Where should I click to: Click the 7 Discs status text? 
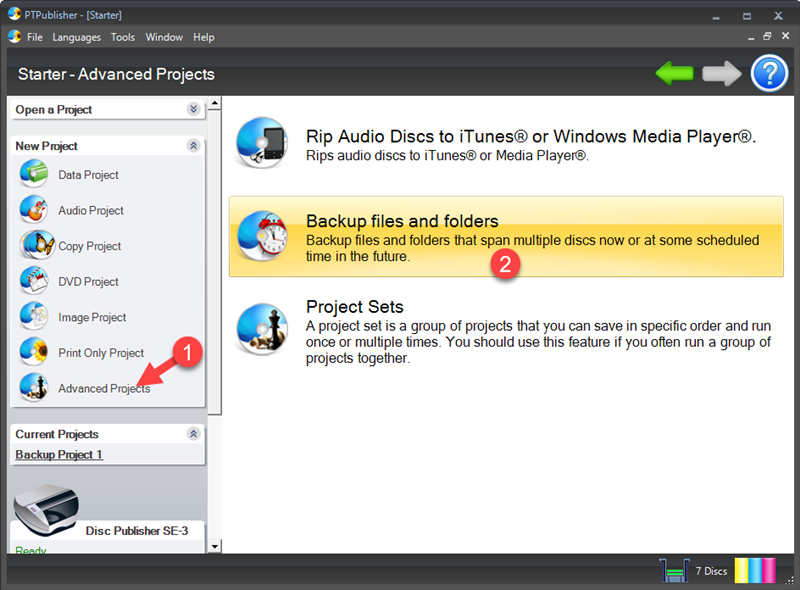711,571
